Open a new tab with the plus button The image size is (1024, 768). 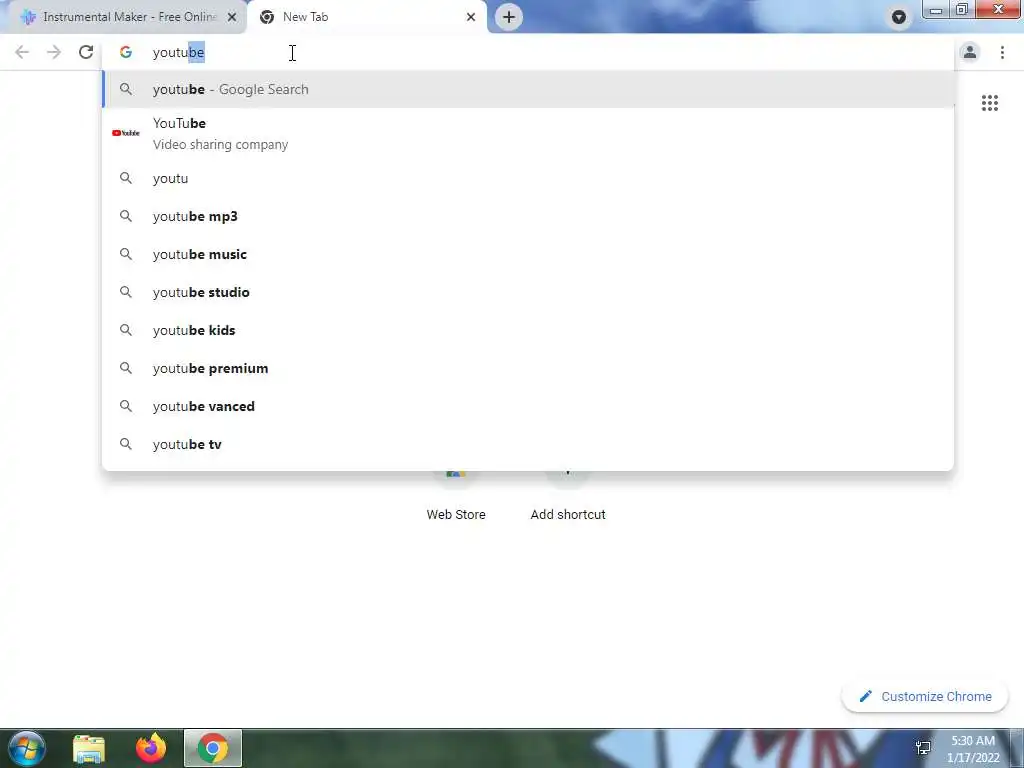click(x=509, y=17)
